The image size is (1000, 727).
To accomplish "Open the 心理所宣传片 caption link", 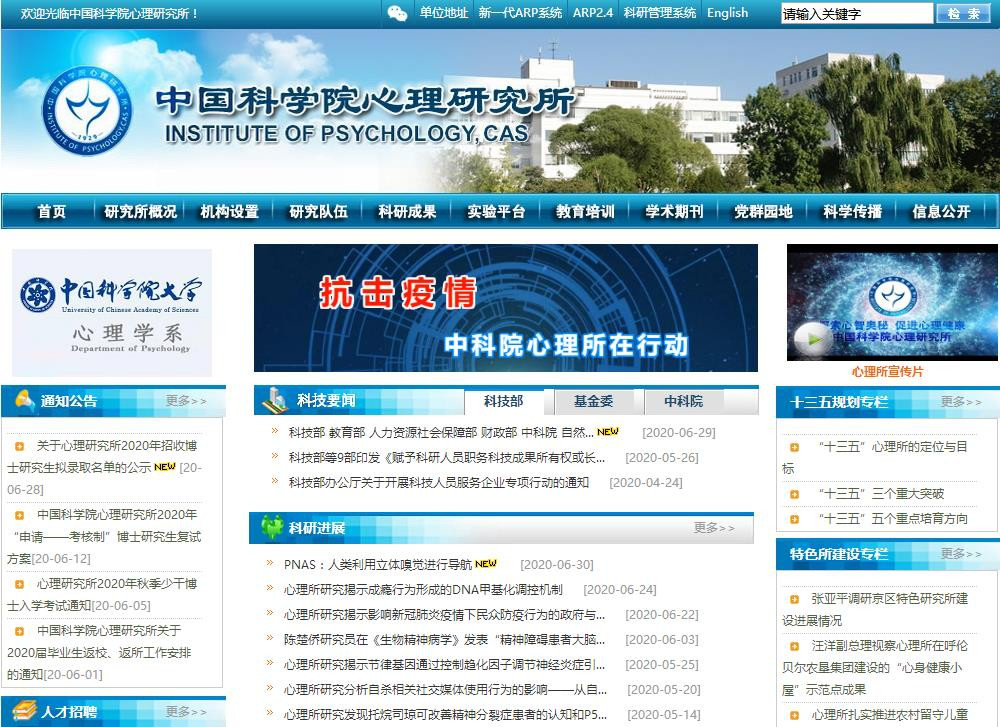I will [x=887, y=372].
